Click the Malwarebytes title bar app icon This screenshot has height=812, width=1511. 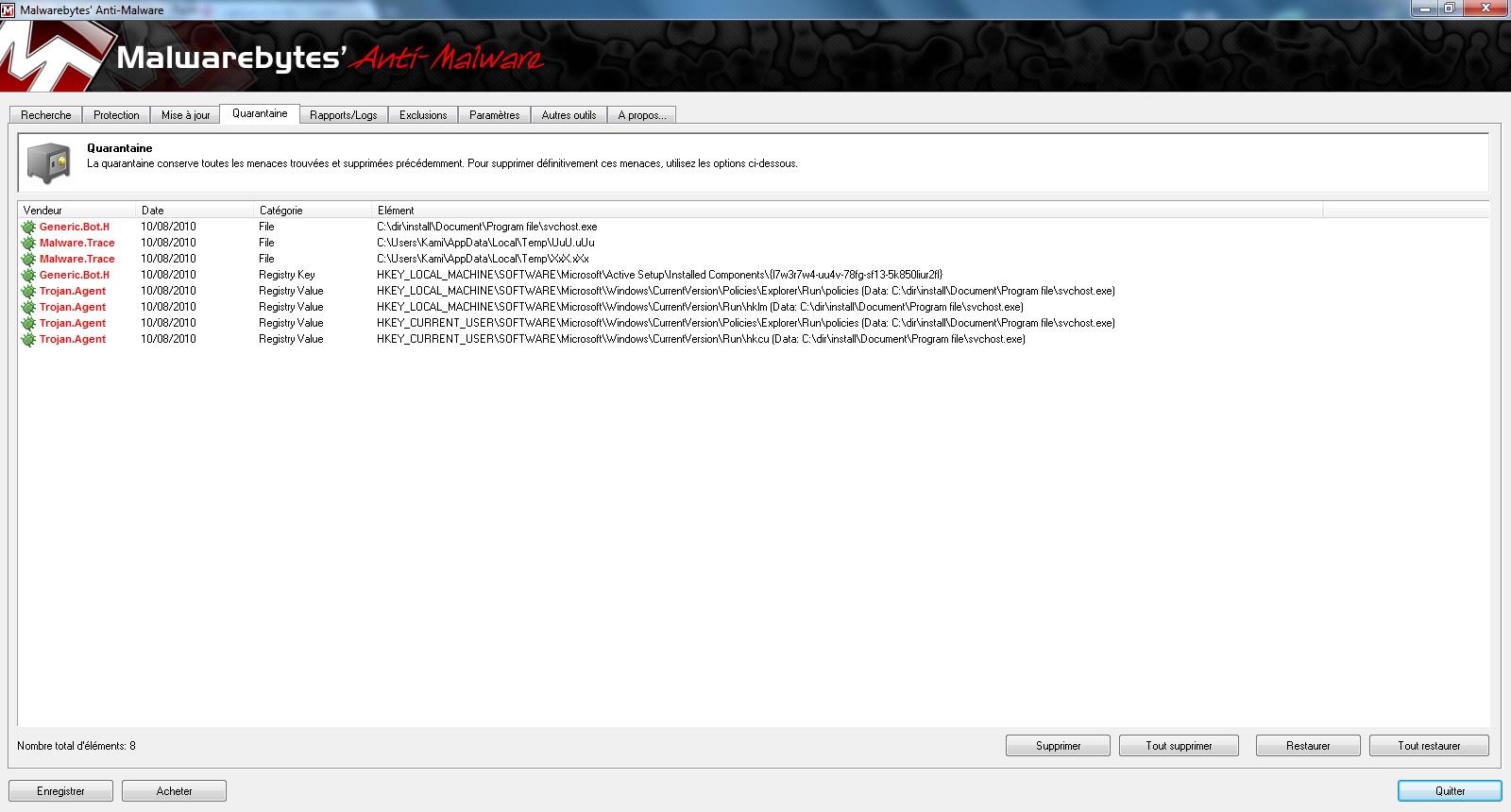click(x=8, y=9)
